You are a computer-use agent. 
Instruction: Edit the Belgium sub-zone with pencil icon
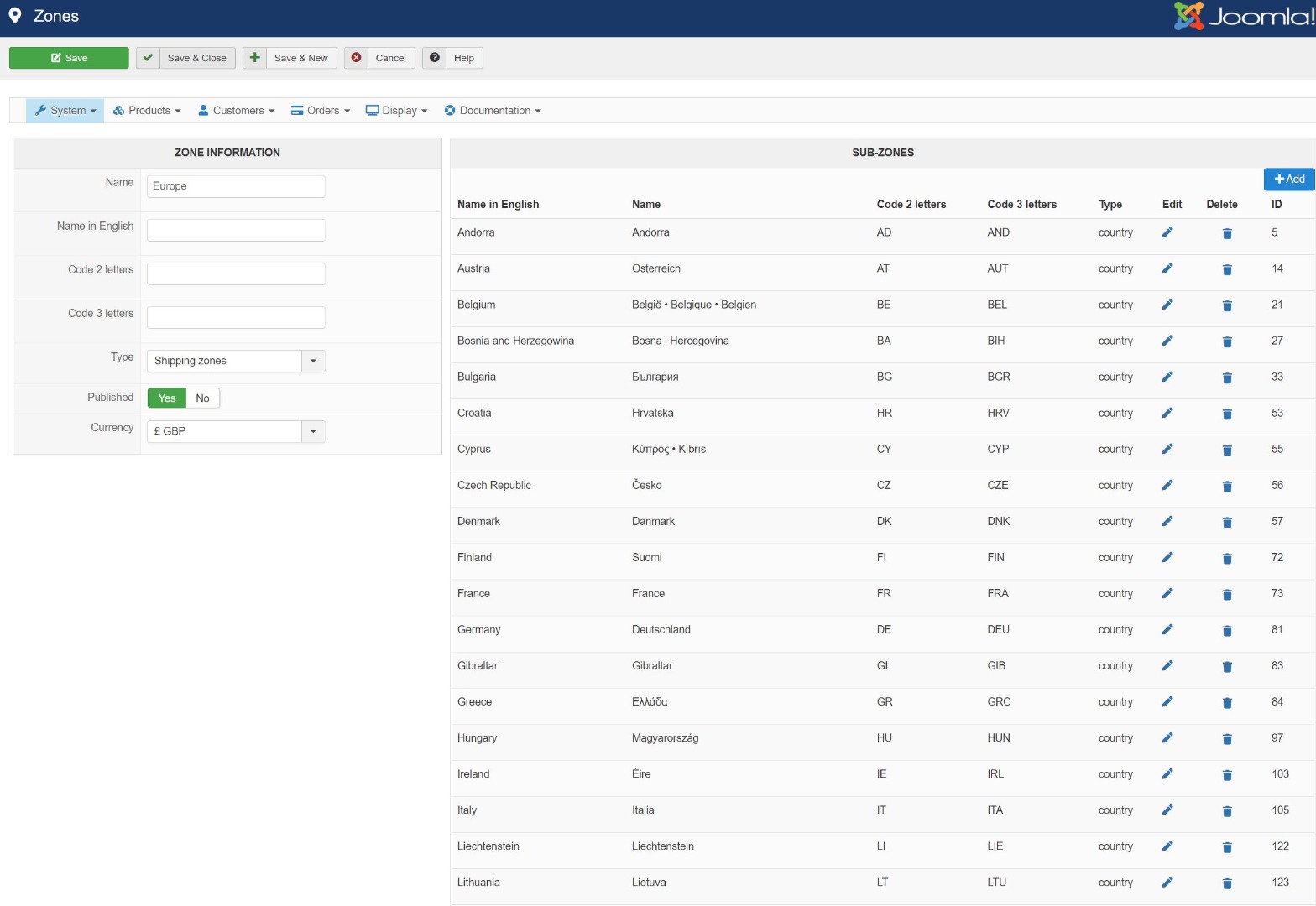point(1167,305)
